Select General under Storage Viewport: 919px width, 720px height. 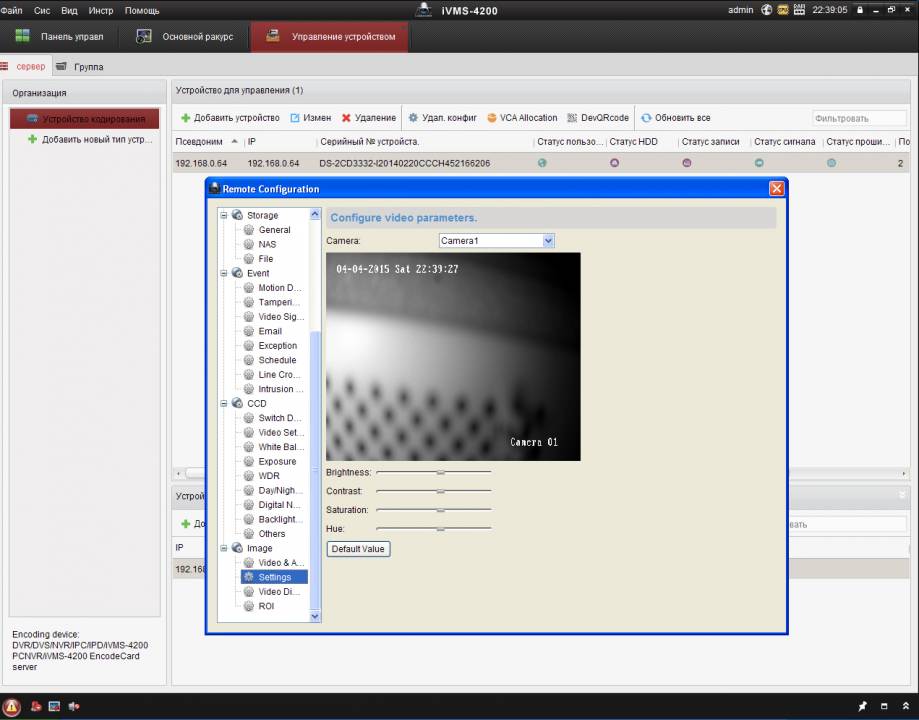click(x=274, y=230)
